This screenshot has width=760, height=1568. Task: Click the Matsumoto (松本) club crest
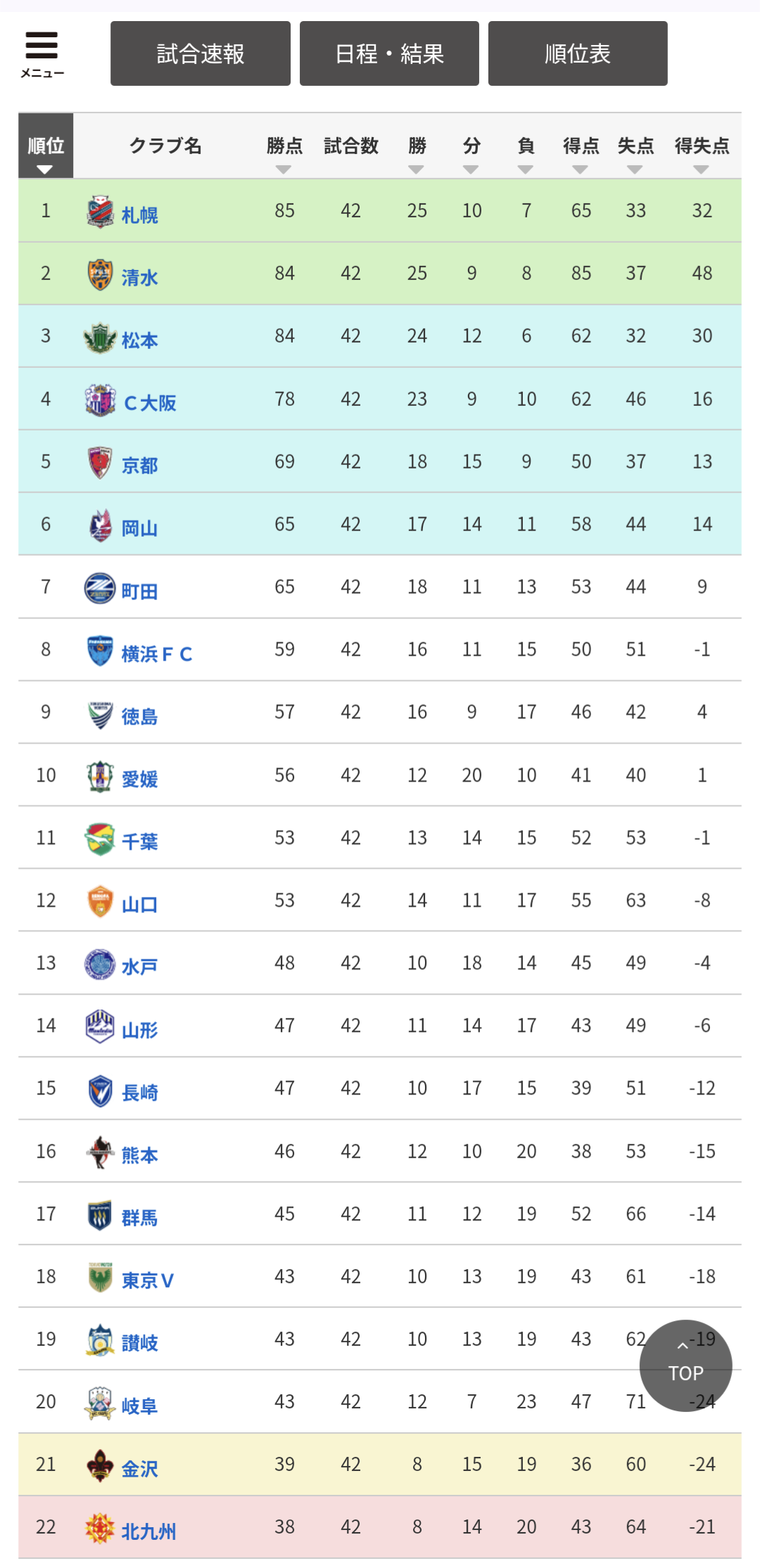[100, 338]
